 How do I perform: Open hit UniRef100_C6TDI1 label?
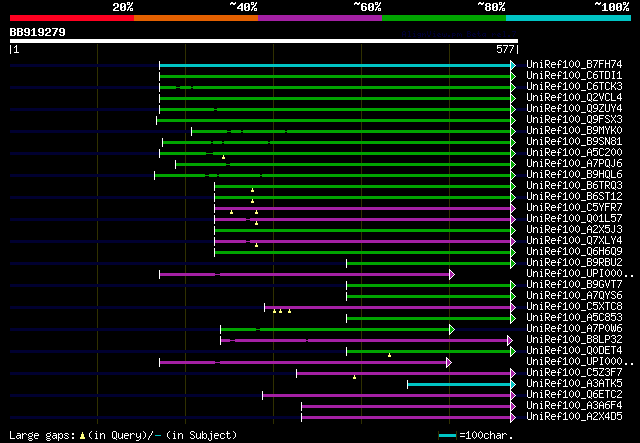point(574,76)
